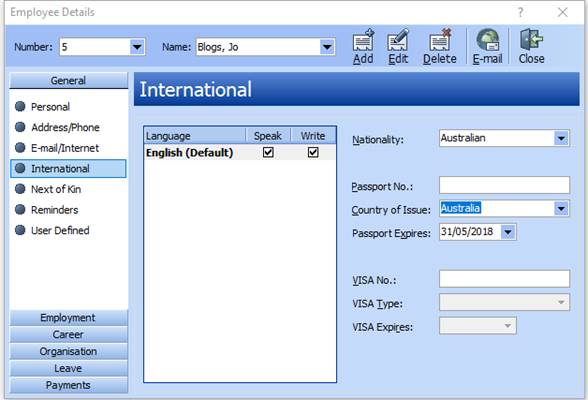Image resolution: width=588 pixels, height=400 pixels.
Task: Select the E-mail/Internet bullet in sidebar
Action: [x=20, y=148]
